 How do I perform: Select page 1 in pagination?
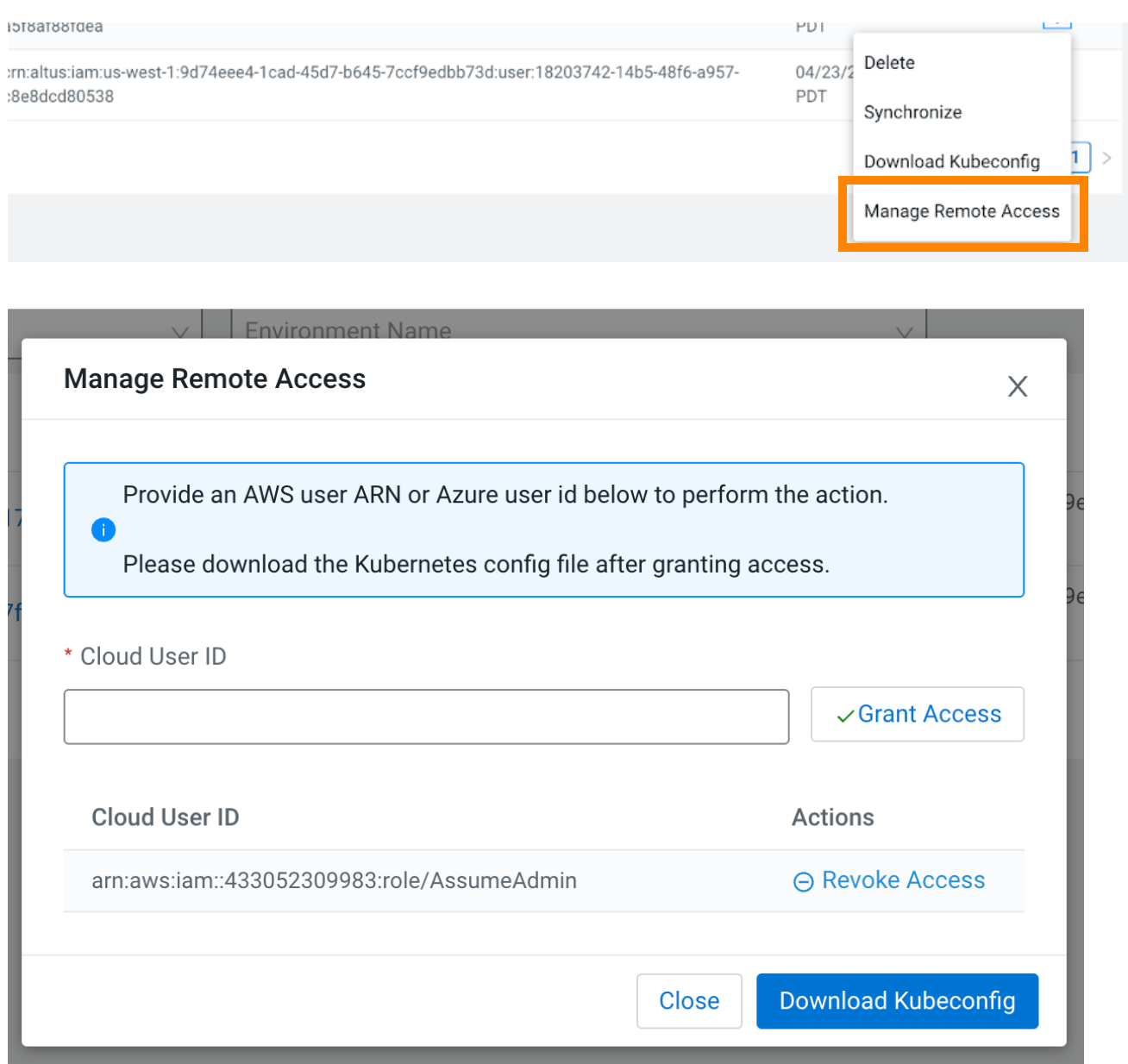click(1078, 158)
